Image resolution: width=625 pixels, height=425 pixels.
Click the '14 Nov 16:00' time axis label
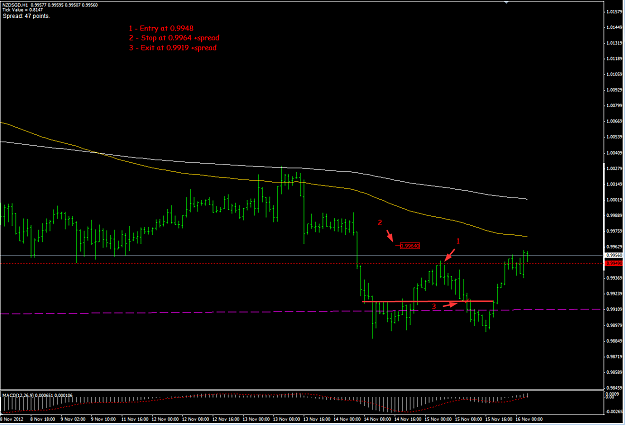408,419
